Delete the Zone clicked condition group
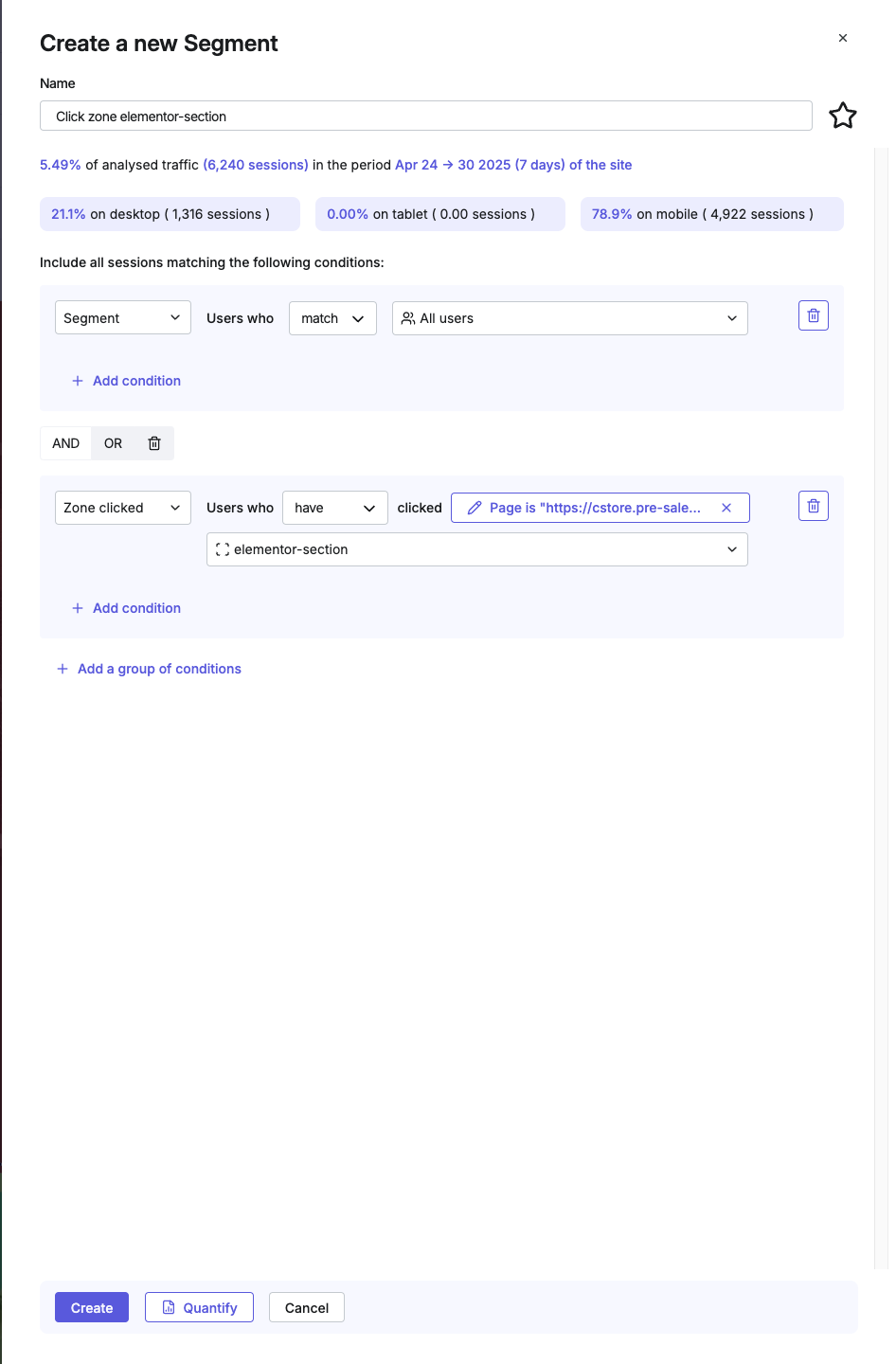The image size is (896, 1364). pos(814,506)
